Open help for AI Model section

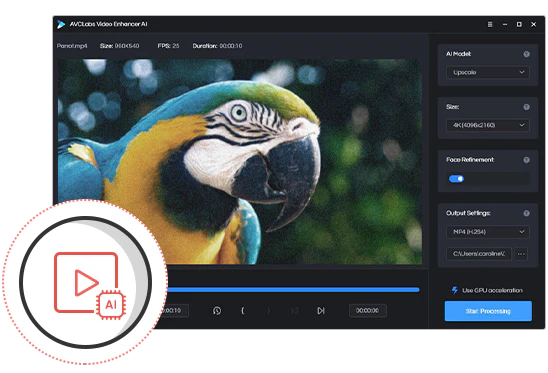pos(526,54)
